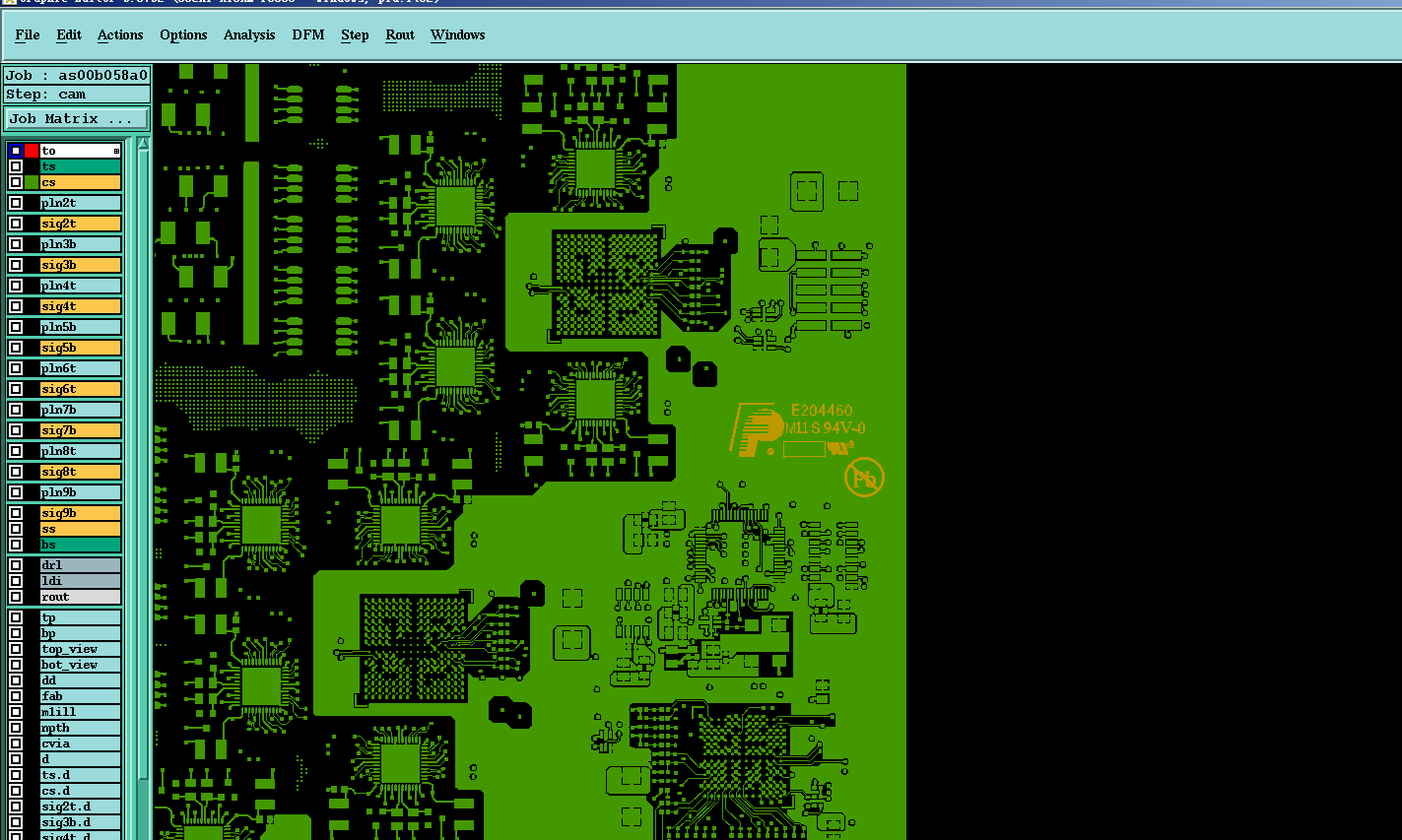
Task: Toggle display checkbox for layer top_view
Action: click(16, 649)
